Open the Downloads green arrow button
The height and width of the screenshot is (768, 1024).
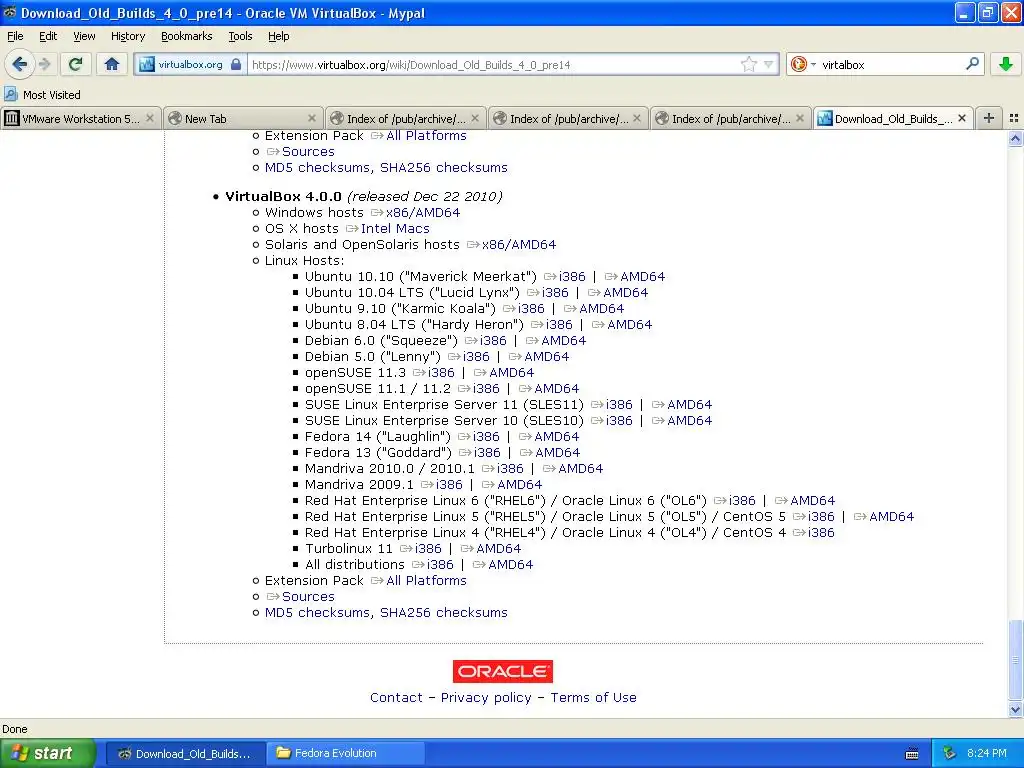click(x=1006, y=64)
